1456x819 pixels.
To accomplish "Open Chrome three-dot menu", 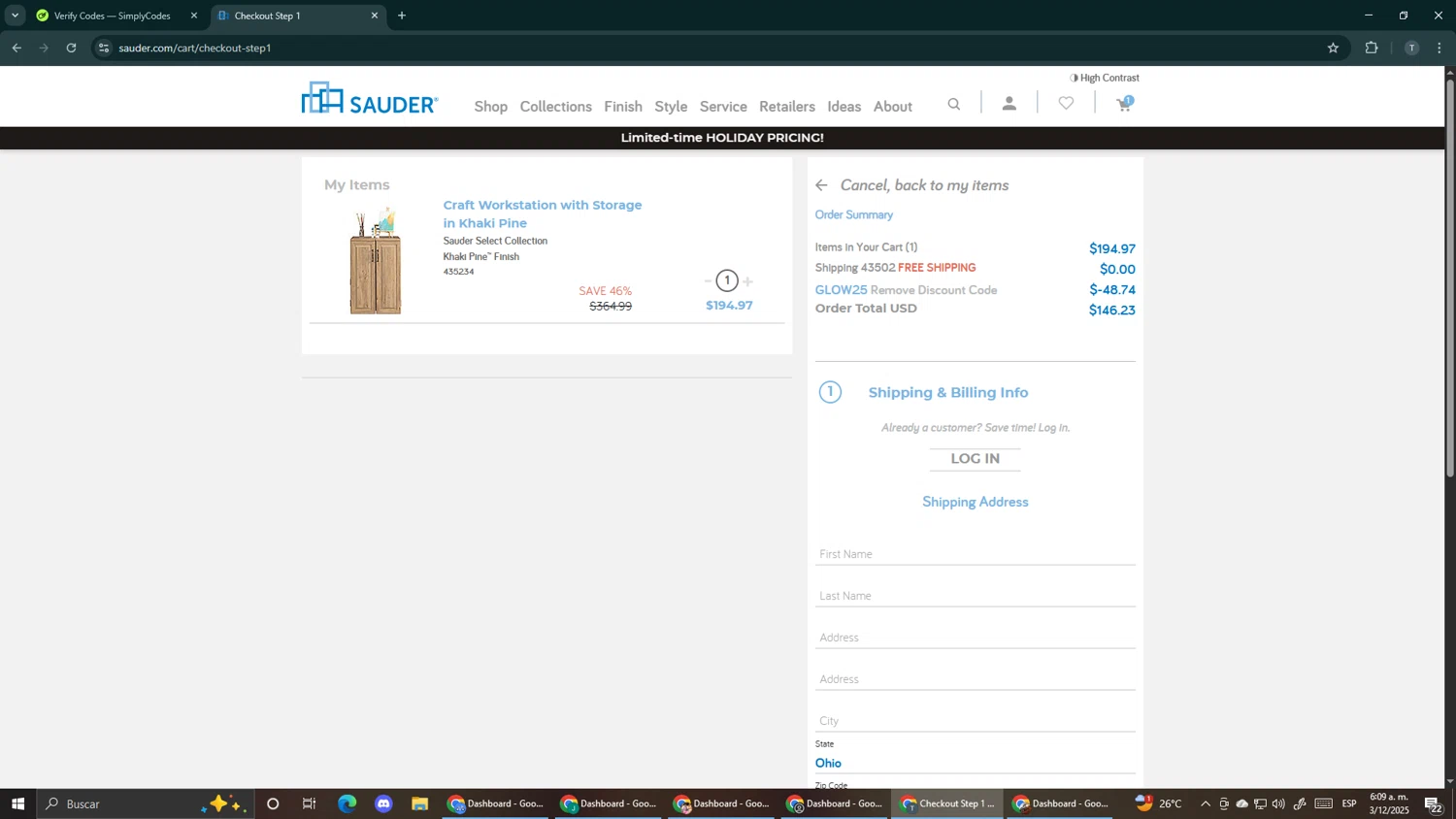I will click(x=1439, y=48).
